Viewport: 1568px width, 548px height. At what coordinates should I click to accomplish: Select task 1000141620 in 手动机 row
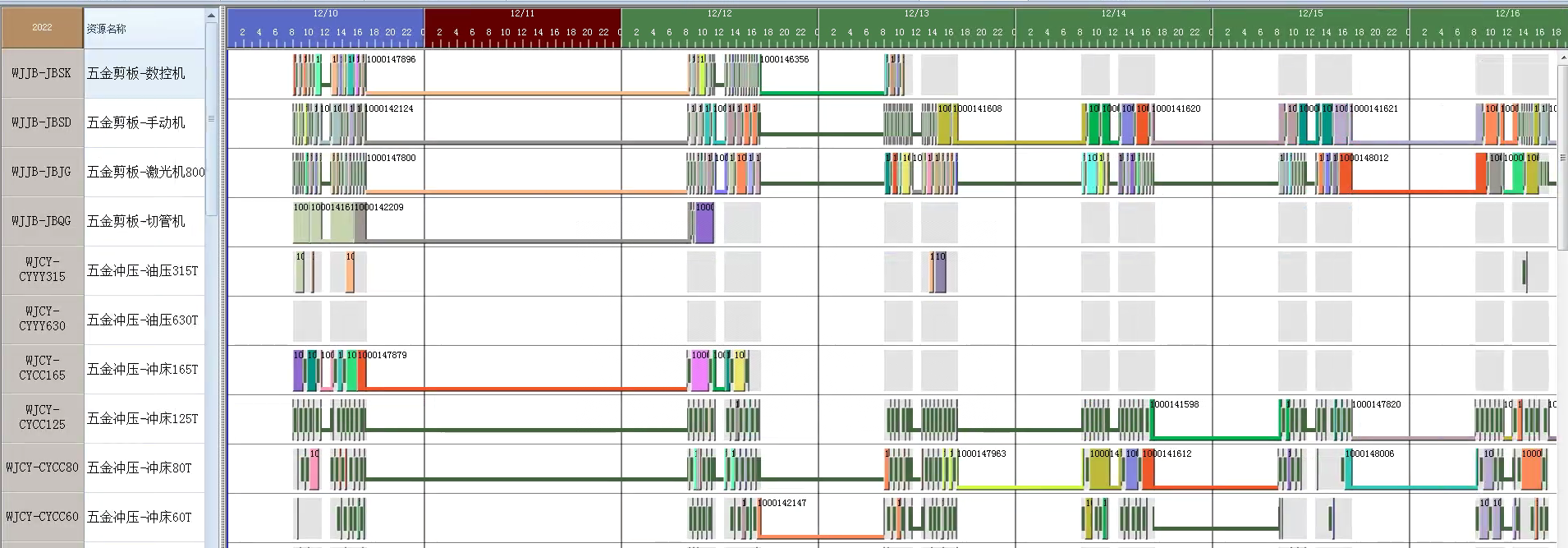[x=1176, y=108]
